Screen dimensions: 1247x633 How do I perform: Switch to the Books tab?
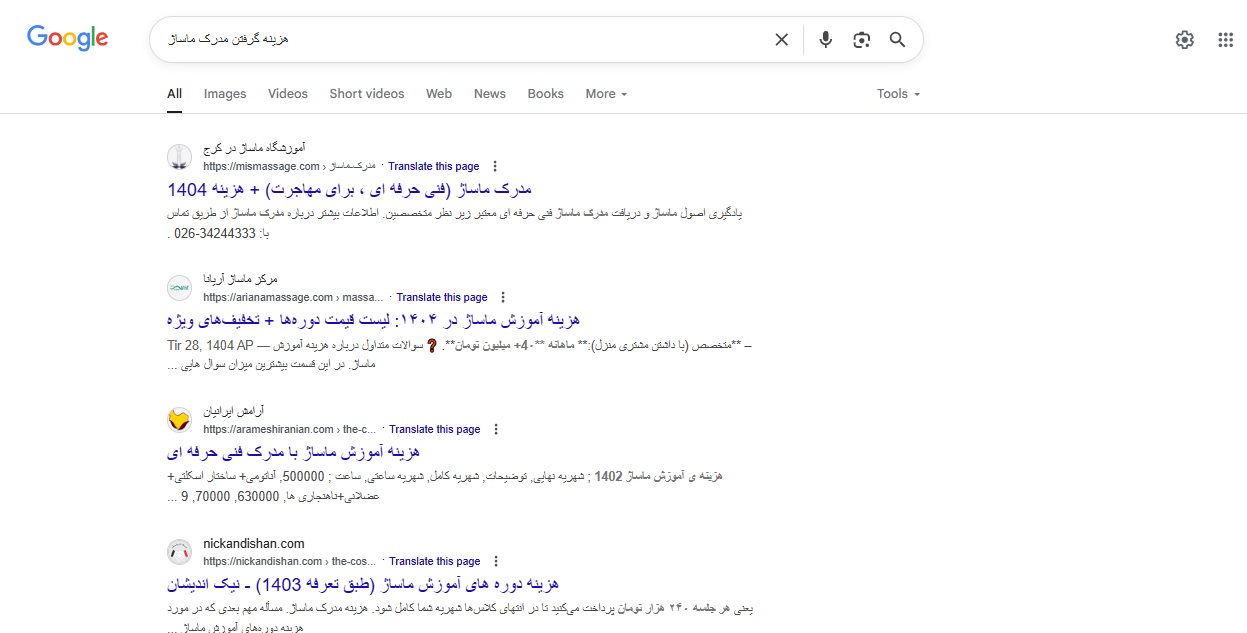pos(546,94)
